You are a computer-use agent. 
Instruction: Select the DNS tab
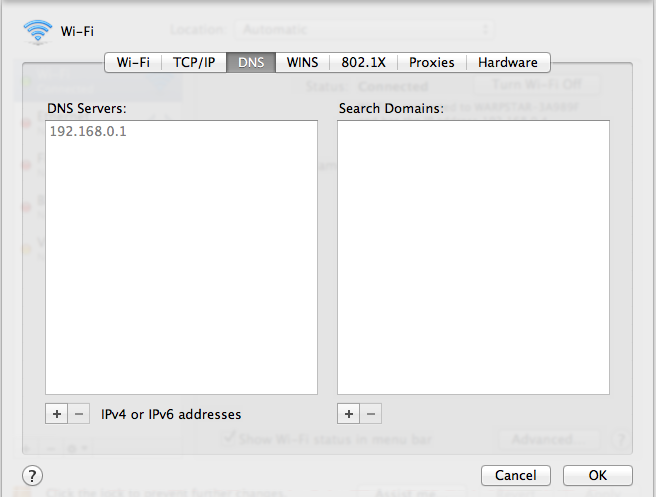point(251,62)
